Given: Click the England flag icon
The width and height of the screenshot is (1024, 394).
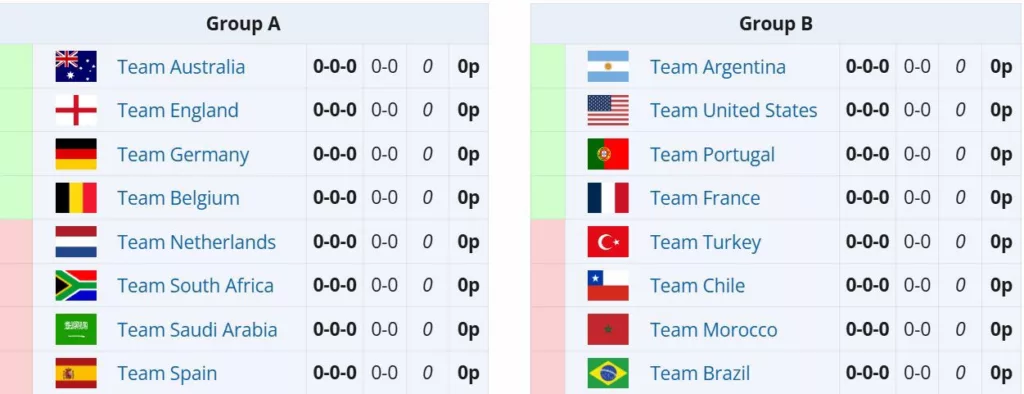Looking at the screenshot, I should 76,110.
